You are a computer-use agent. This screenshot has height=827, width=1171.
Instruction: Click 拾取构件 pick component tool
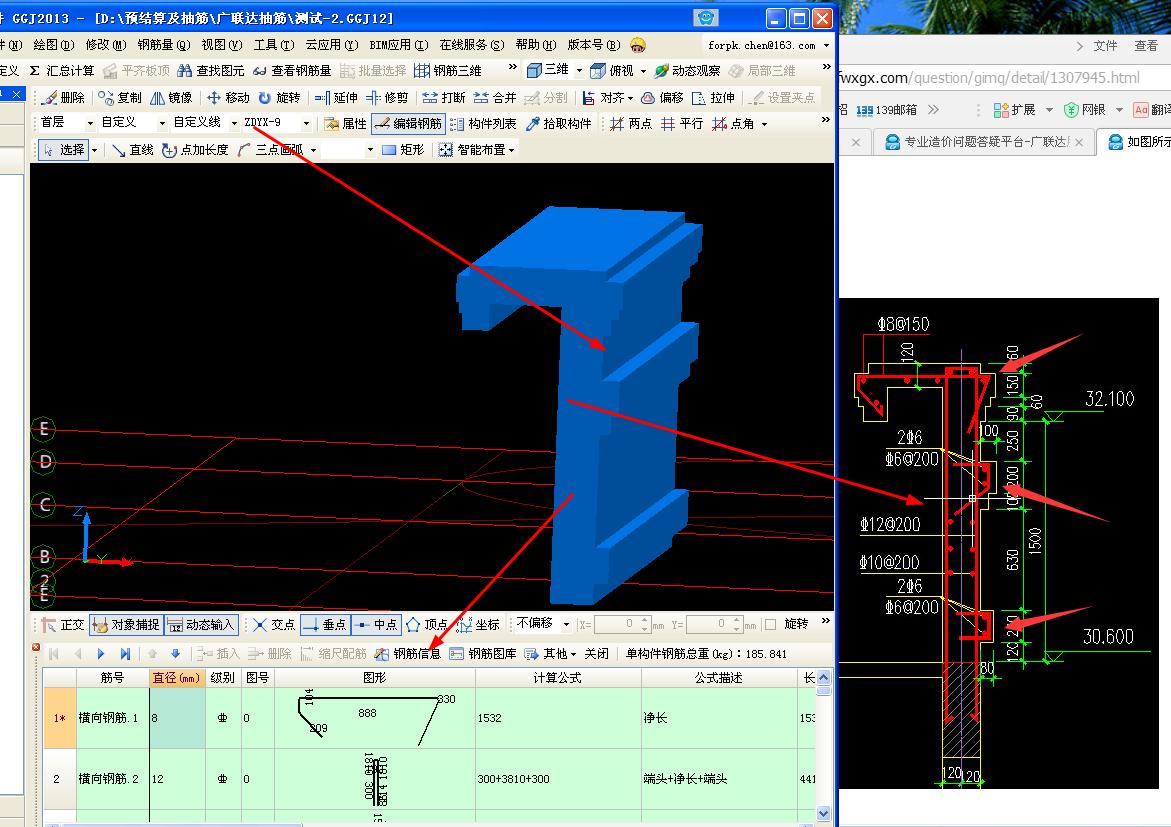559,124
